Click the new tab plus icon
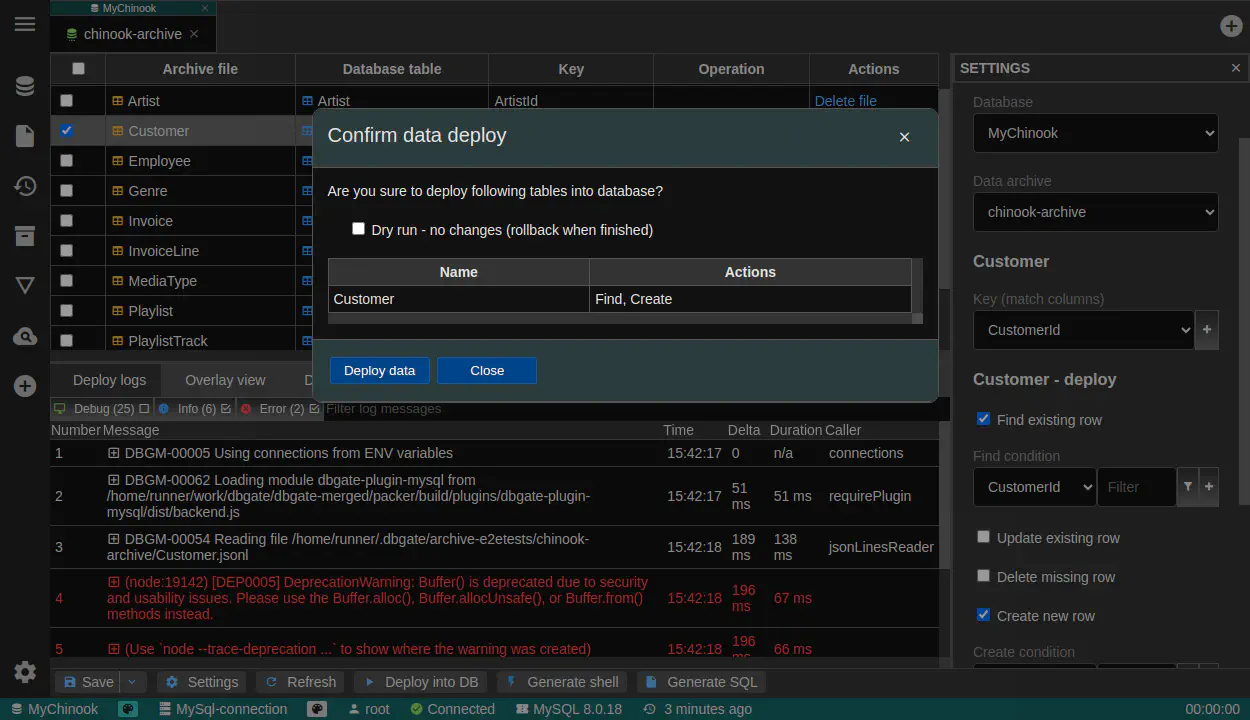Image resolution: width=1250 pixels, height=720 pixels. pyautogui.click(x=1231, y=26)
